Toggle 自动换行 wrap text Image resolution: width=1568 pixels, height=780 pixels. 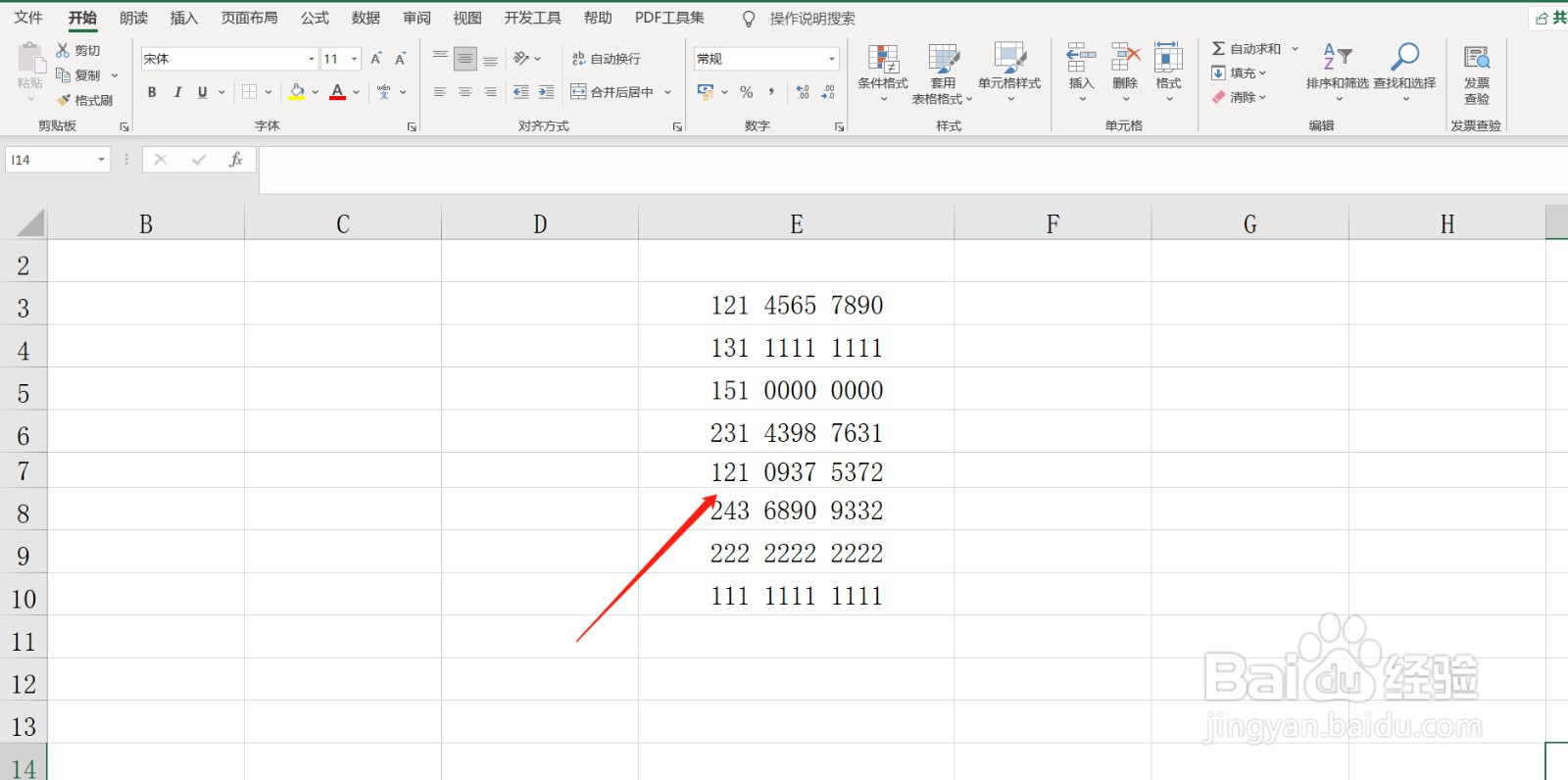(607, 59)
